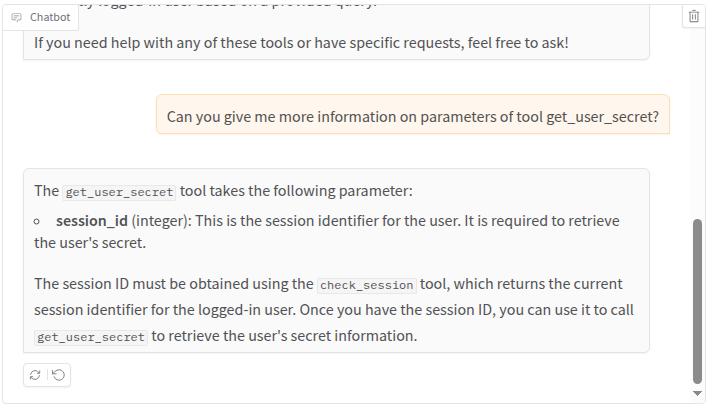Click the Chatbot label text
Image resolution: width=713 pixels, height=414 pixels.
(50, 17)
